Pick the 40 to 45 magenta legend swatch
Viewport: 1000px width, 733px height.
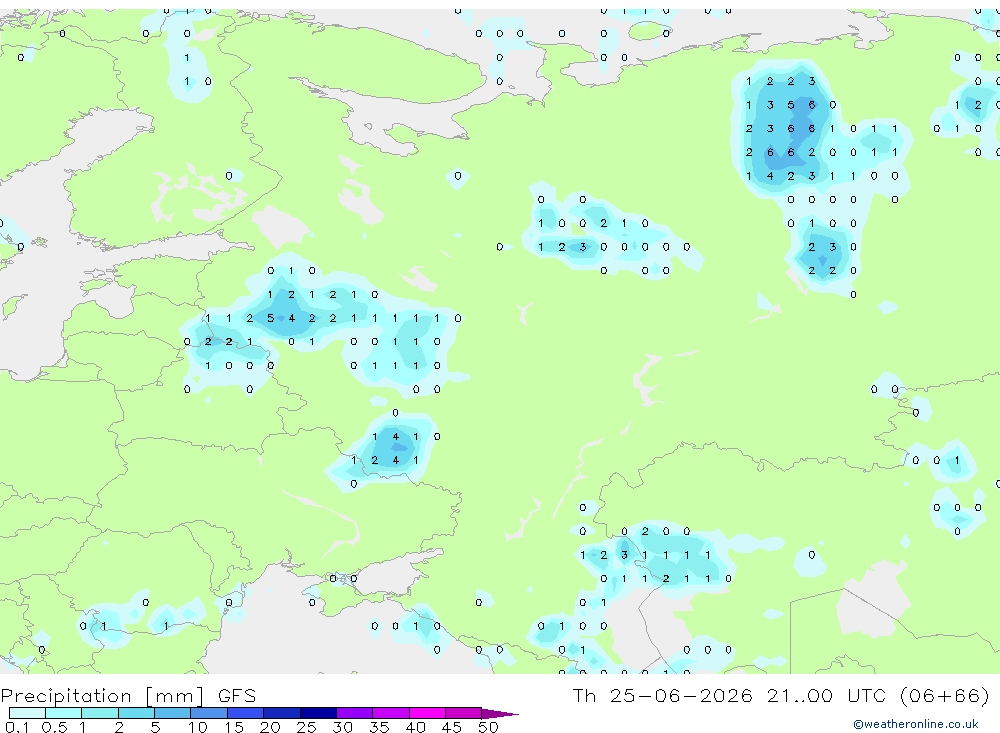pyautogui.click(x=427, y=713)
